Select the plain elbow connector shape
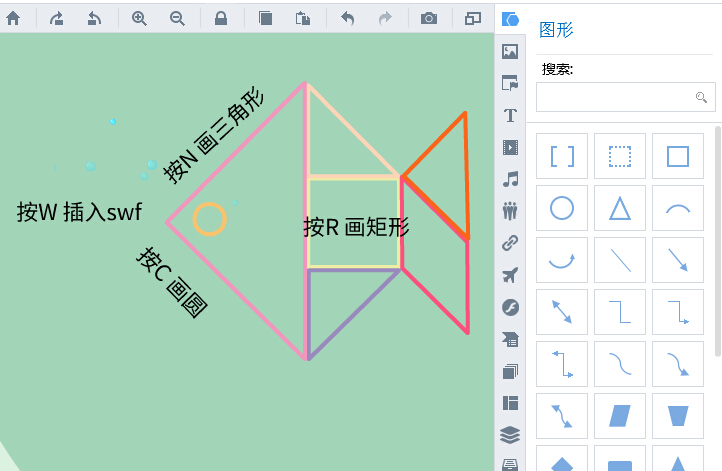Screen dimensions: 722x471 click(620, 312)
